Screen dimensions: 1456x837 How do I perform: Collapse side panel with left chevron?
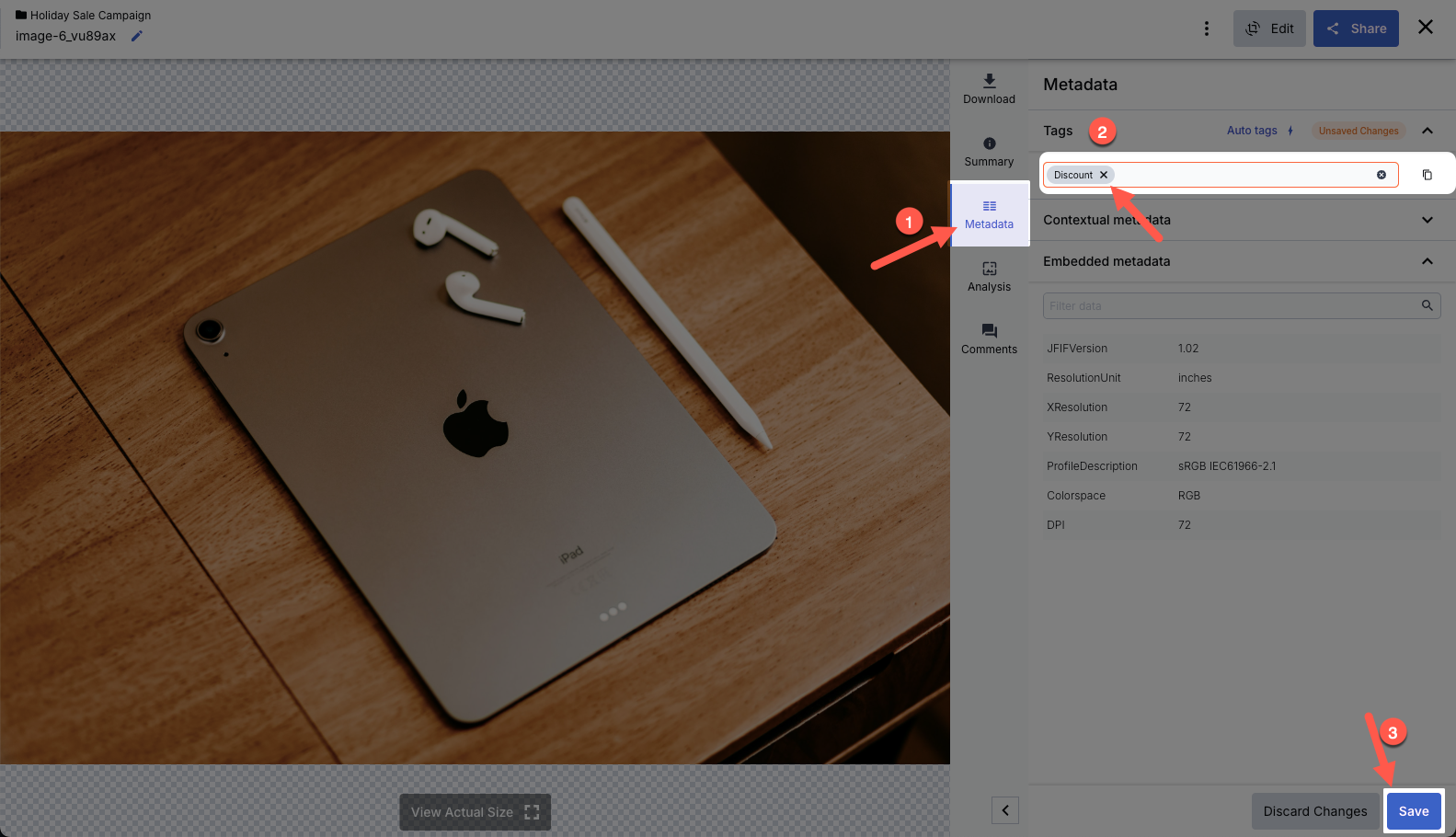click(1005, 810)
